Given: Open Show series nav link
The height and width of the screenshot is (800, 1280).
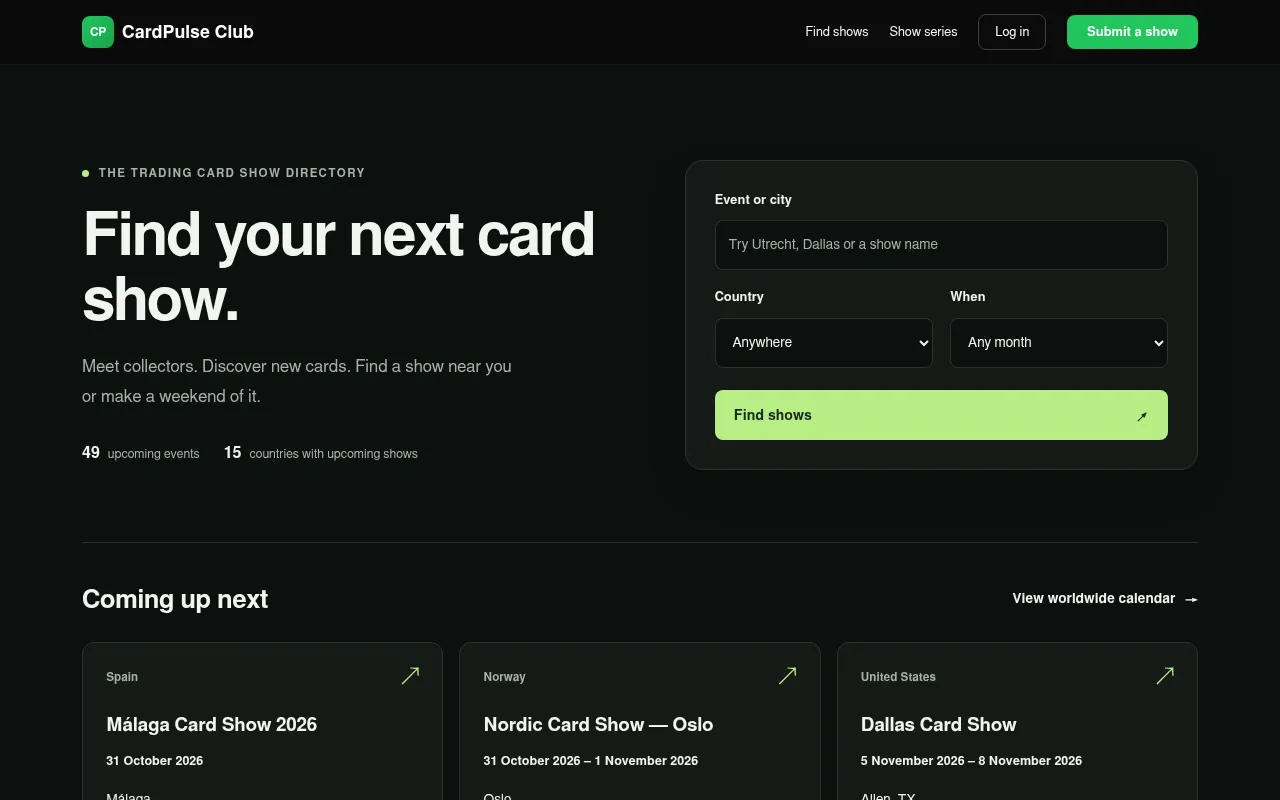Looking at the screenshot, I should click(x=923, y=32).
